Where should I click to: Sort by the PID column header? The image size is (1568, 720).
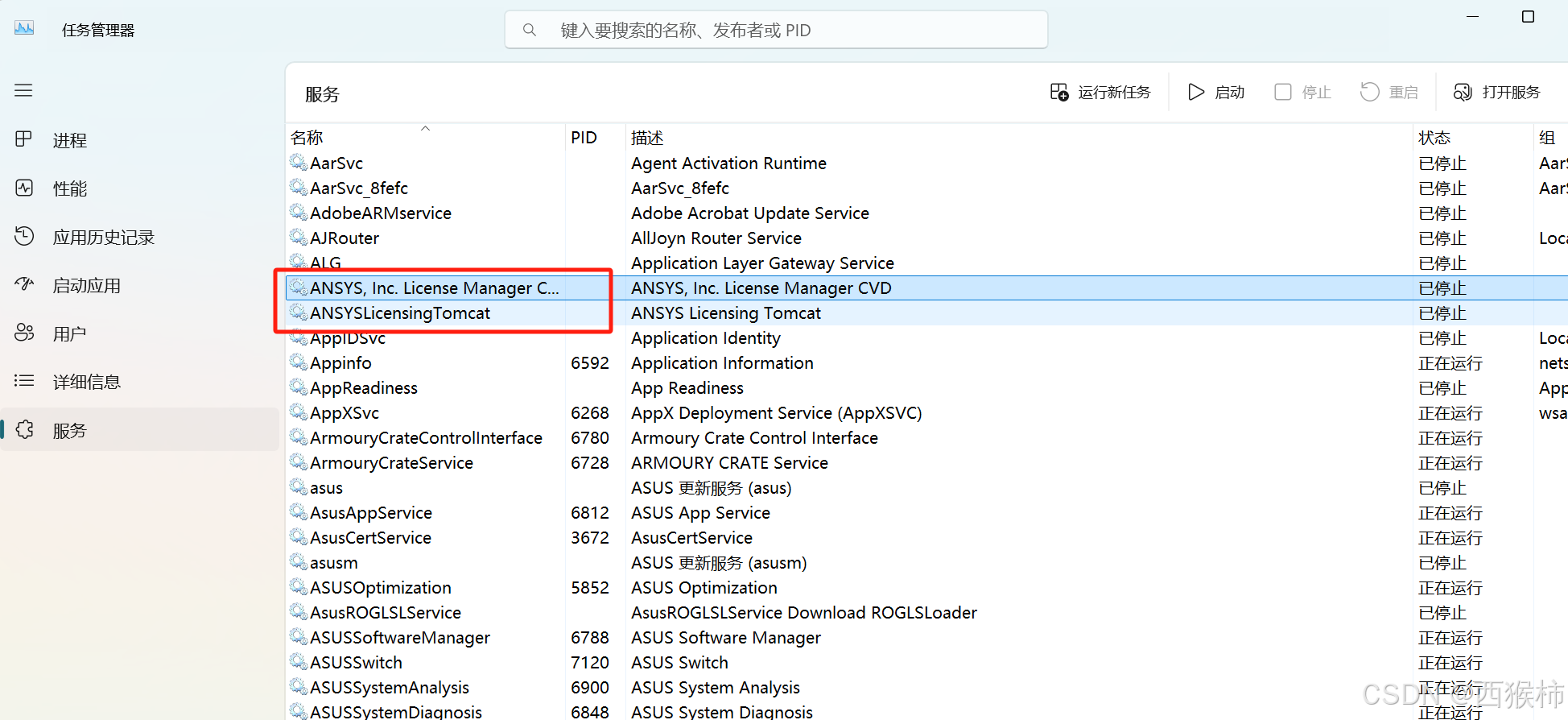pyautogui.click(x=584, y=138)
